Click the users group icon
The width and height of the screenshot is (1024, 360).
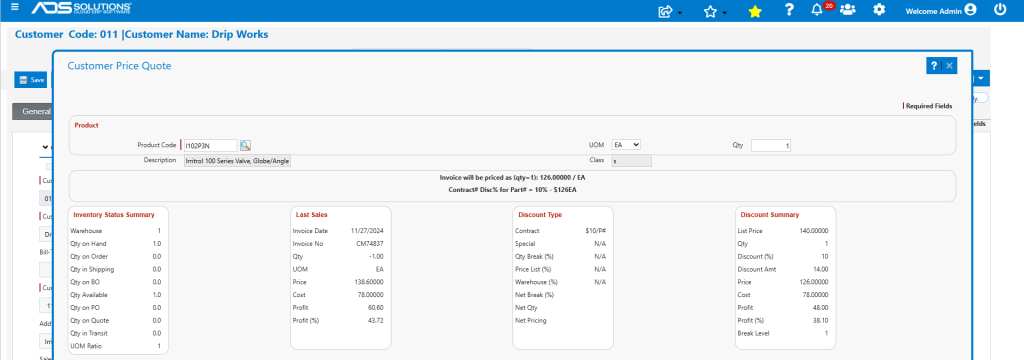click(848, 10)
